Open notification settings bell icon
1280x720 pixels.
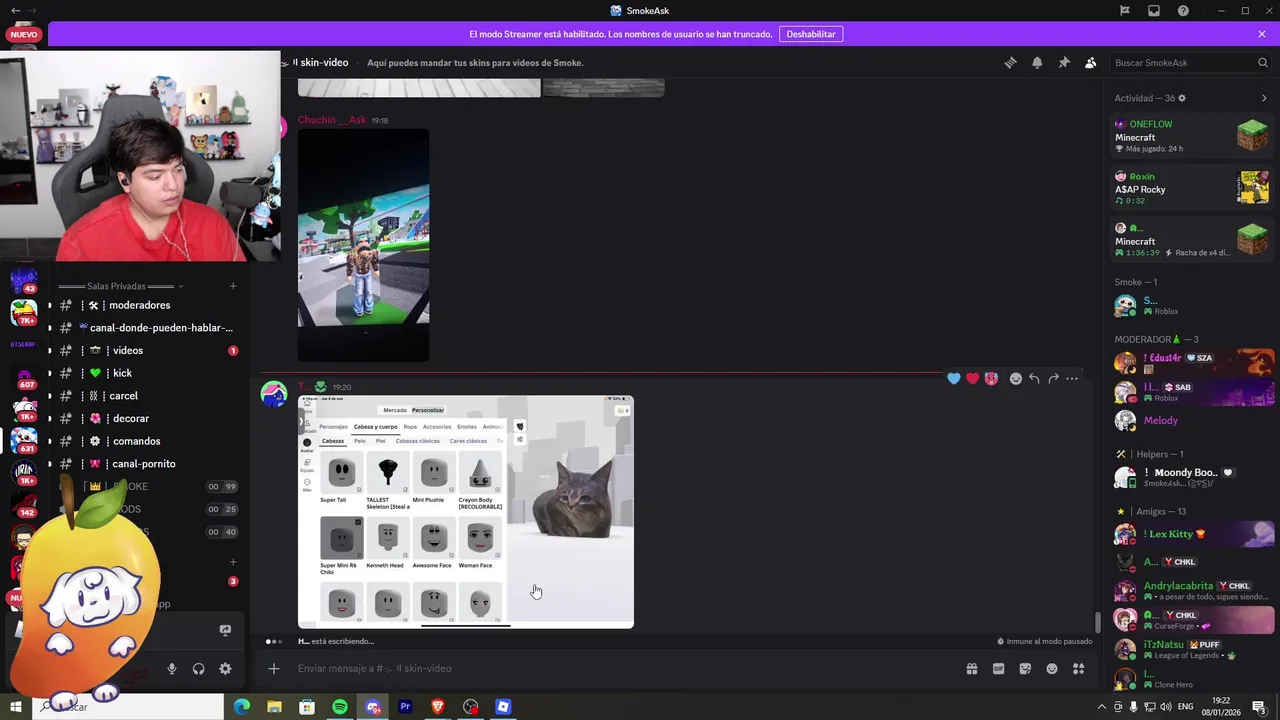click(1037, 62)
